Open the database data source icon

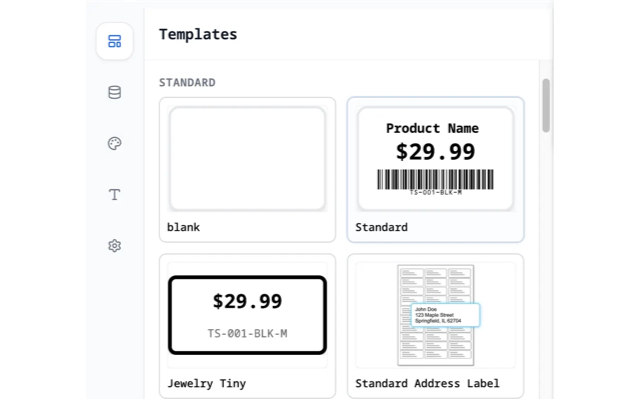pyautogui.click(x=114, y=93)
